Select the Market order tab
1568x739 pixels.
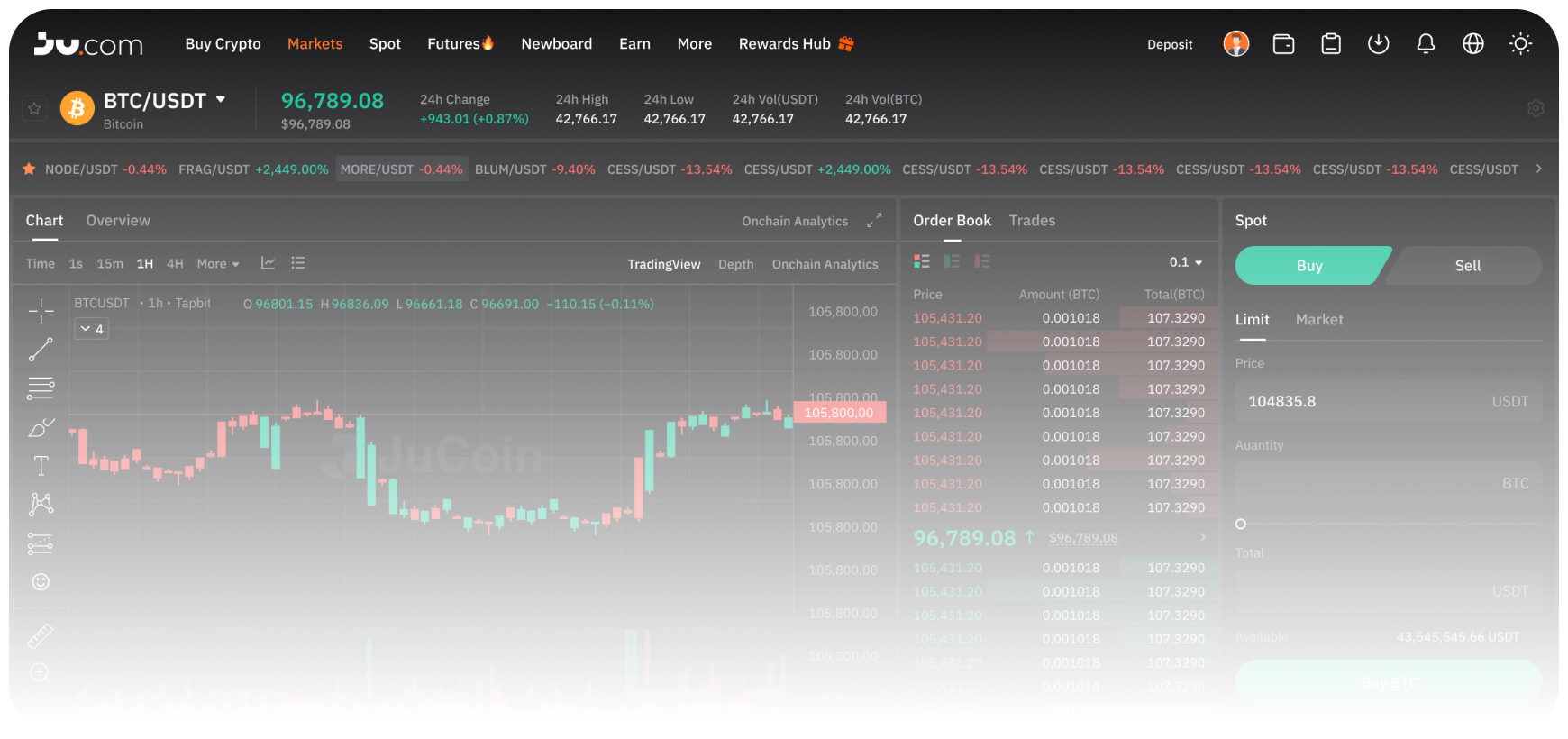point(1319,320)
